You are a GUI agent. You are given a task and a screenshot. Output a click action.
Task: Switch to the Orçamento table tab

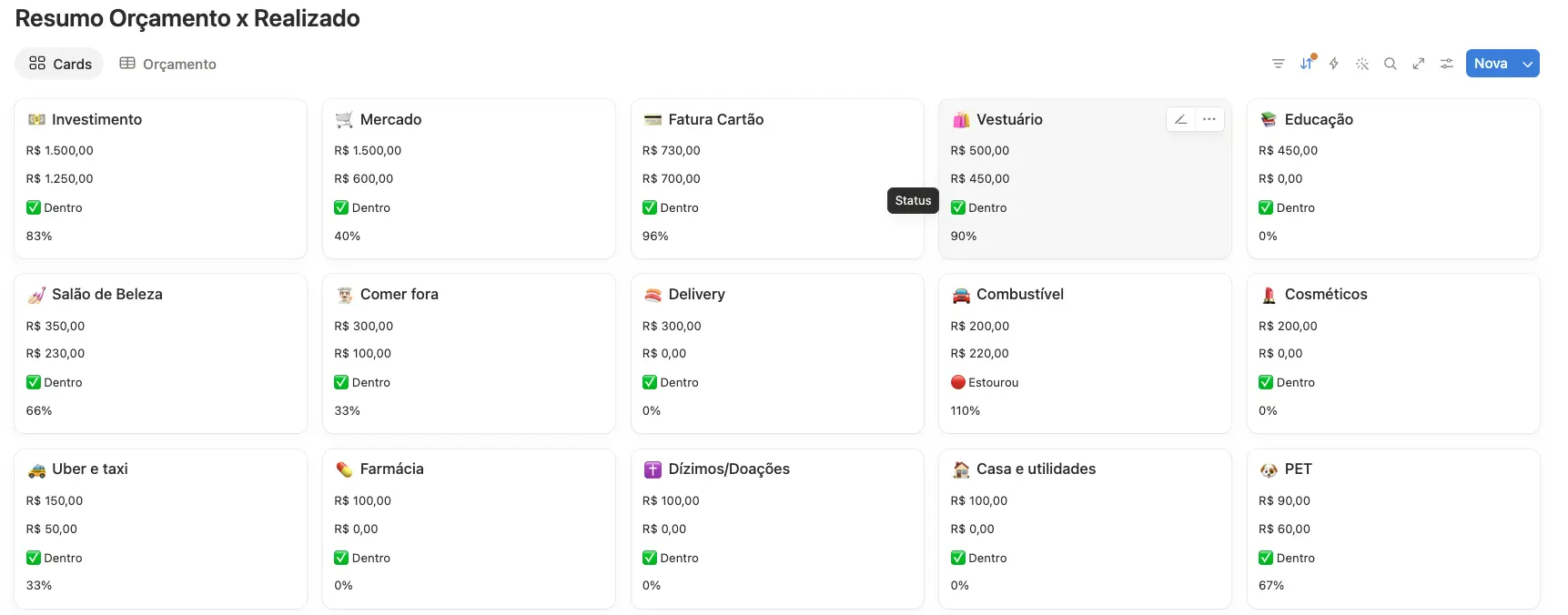(x=168, y=64)
